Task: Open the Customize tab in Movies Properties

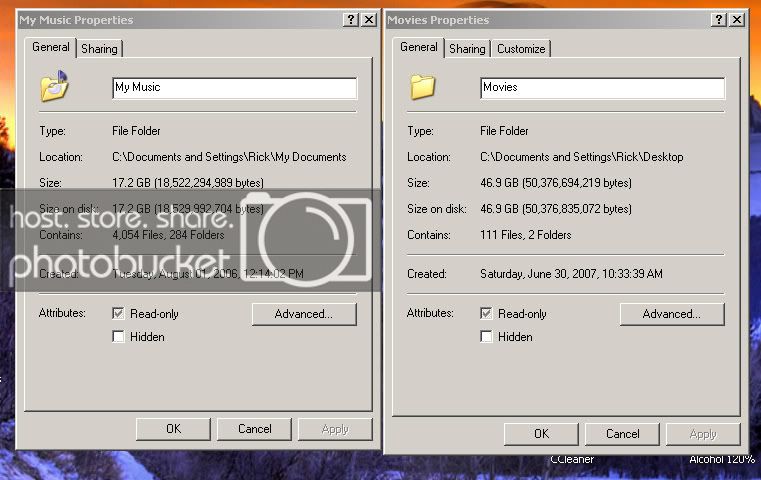Action: 521,49
